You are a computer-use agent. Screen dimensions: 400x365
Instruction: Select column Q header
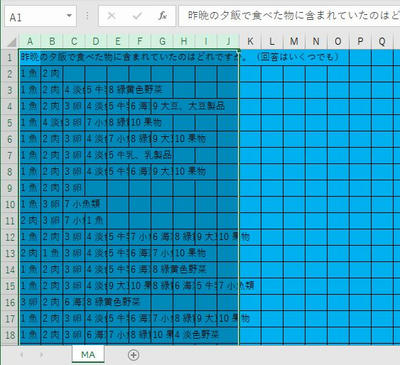[x=382, y=41]
